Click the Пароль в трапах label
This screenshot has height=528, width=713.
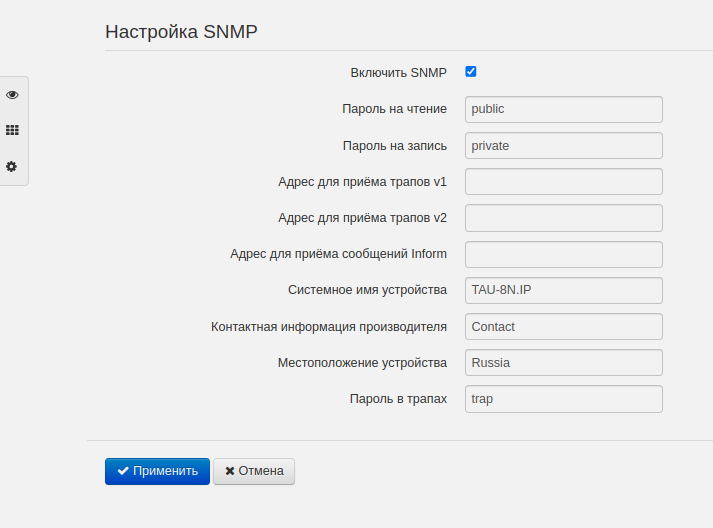coord(398,398)
